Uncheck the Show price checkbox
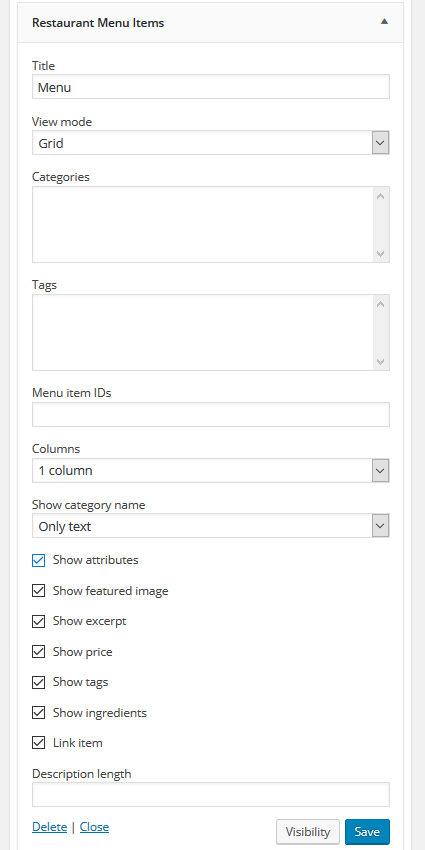 (x=38, y=652)
